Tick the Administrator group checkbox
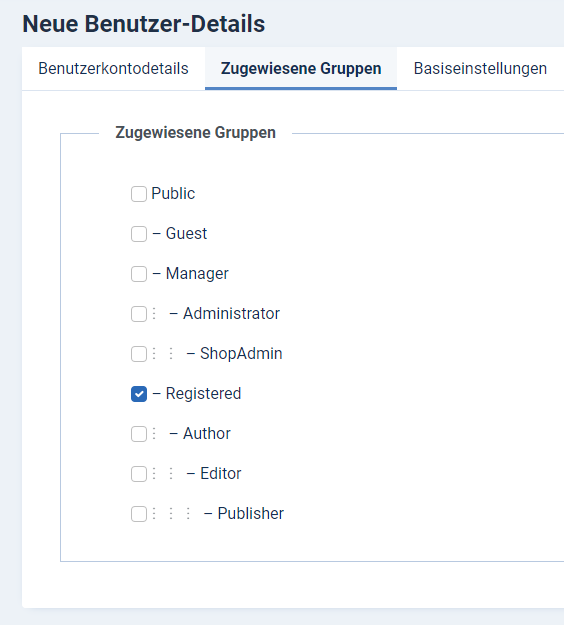The image size is (564, 625). click(139, 314)
